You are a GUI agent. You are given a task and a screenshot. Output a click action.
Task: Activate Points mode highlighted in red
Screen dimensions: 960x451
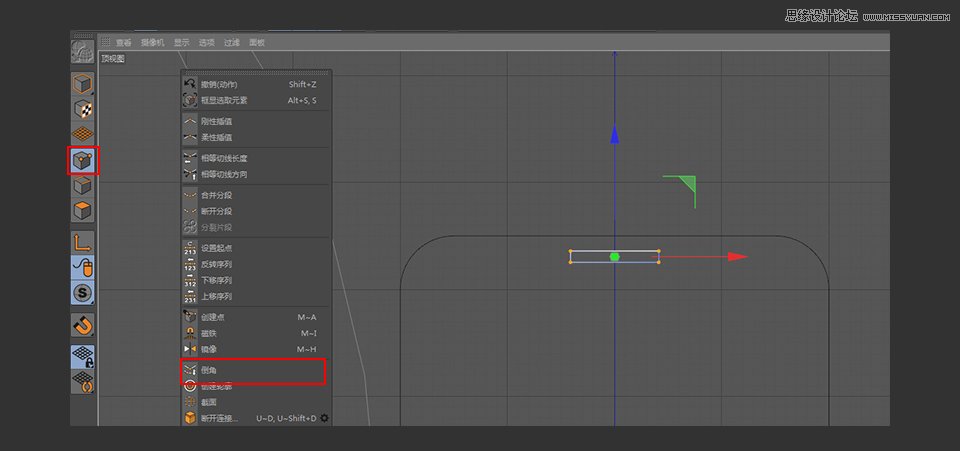(82, 160)
